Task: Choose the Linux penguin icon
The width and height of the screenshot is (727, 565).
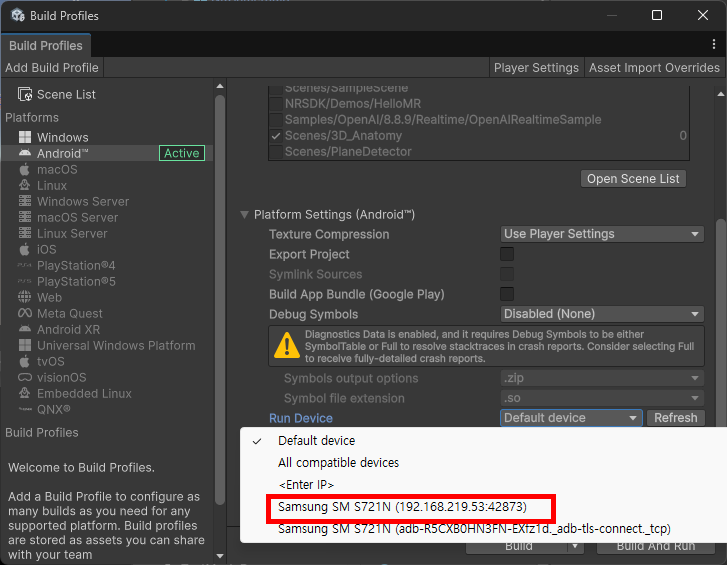Action: 25,185
